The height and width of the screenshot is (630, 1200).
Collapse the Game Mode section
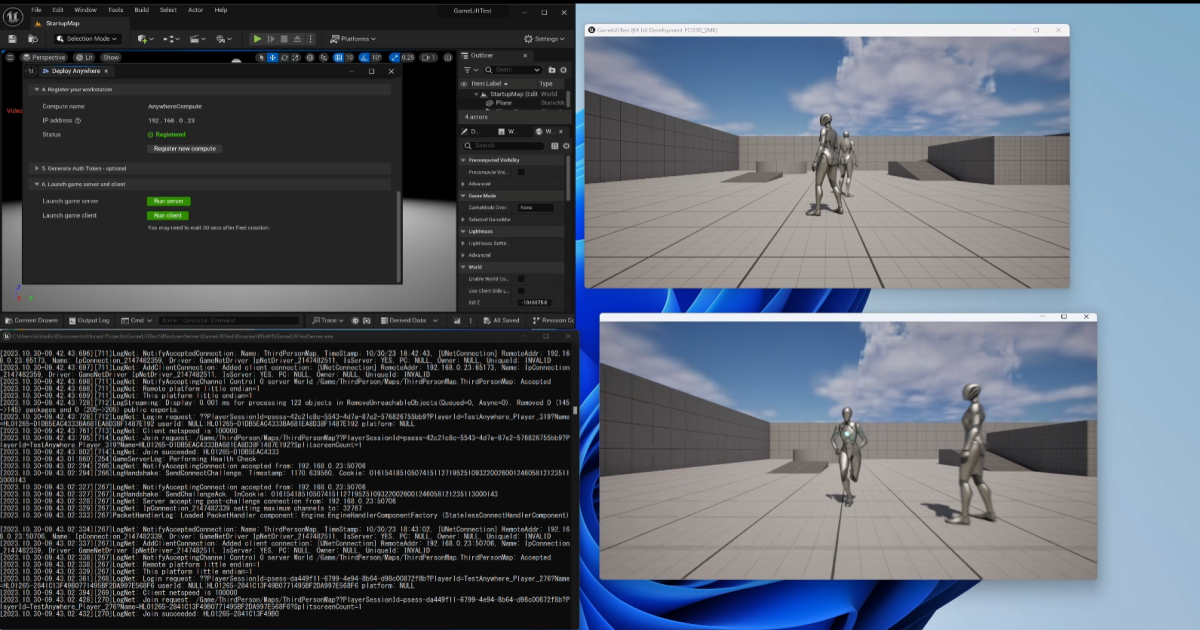464,196
